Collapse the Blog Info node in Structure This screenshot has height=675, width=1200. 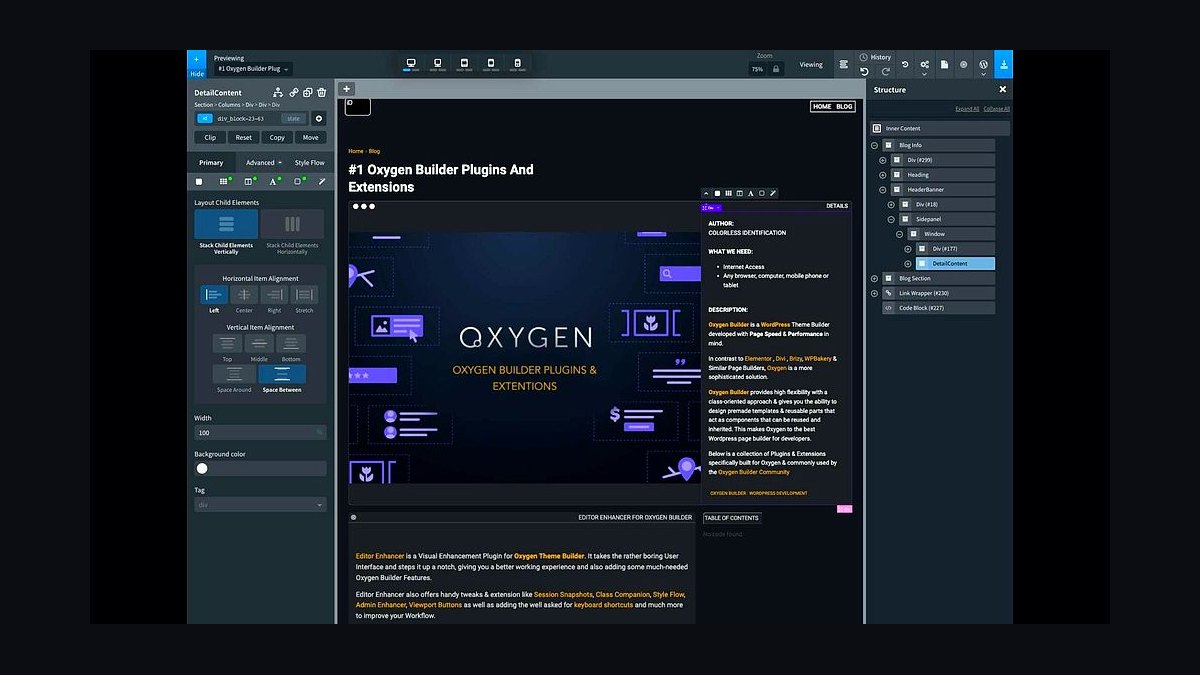(x=875, y=145)
